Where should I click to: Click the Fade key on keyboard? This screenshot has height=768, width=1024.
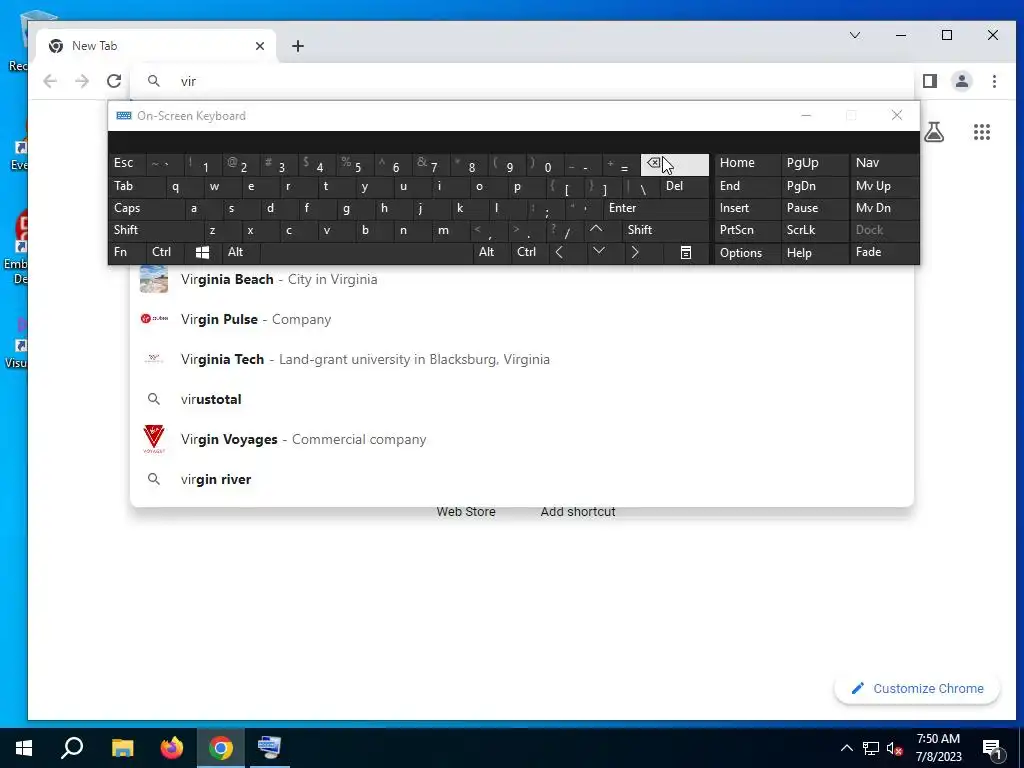(884, 253)
